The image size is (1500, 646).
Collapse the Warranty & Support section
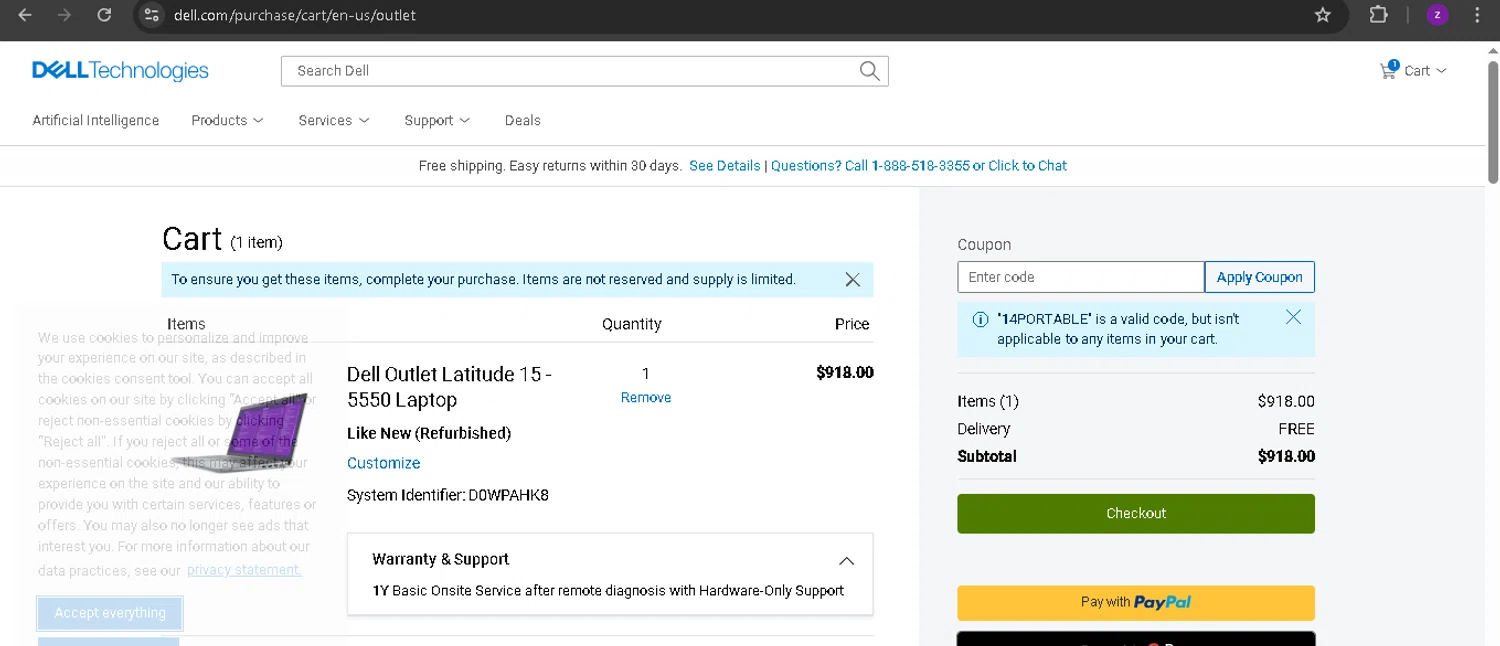coord(846,560)
